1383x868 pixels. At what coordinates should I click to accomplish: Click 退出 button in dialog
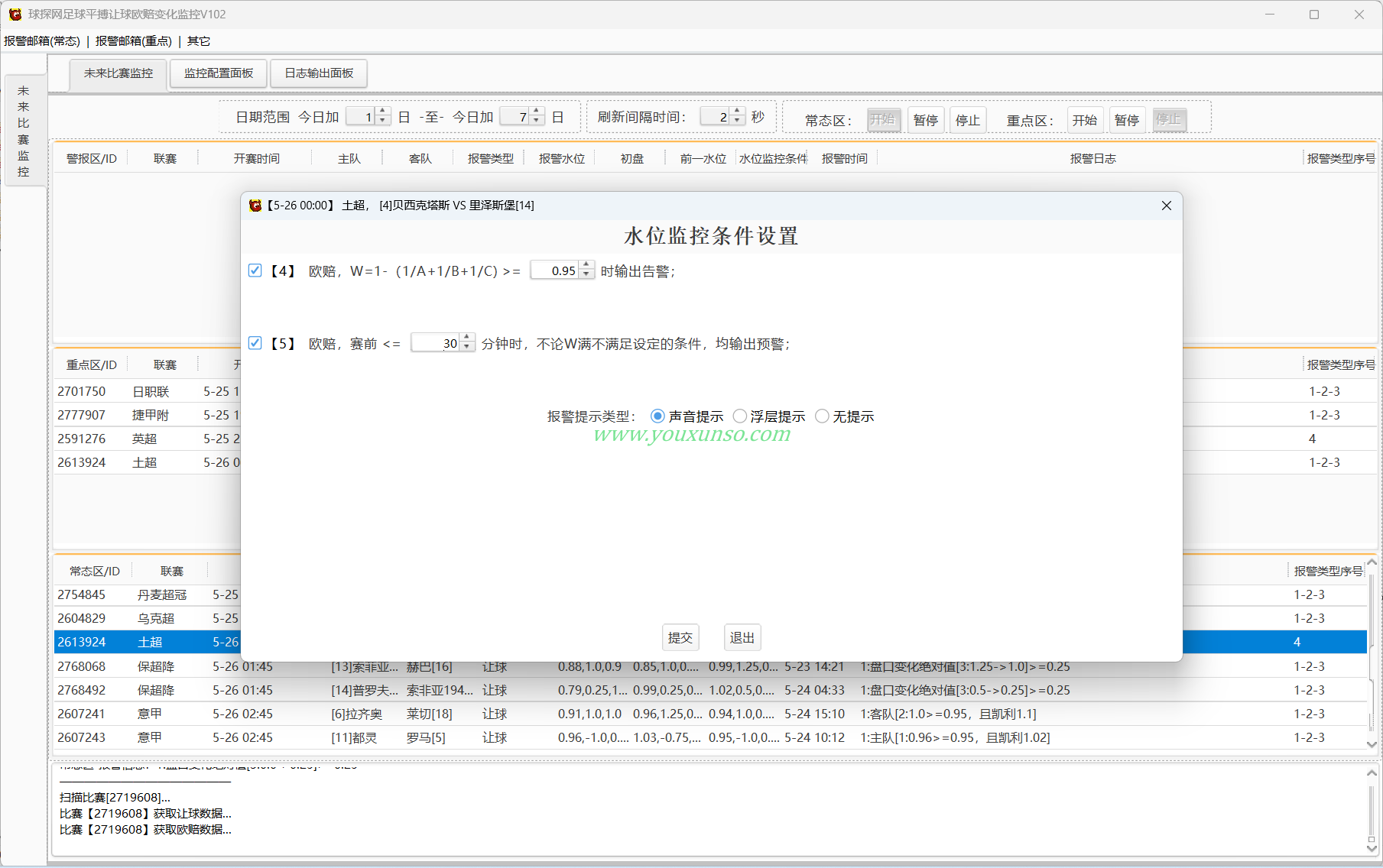pos(742,637)
